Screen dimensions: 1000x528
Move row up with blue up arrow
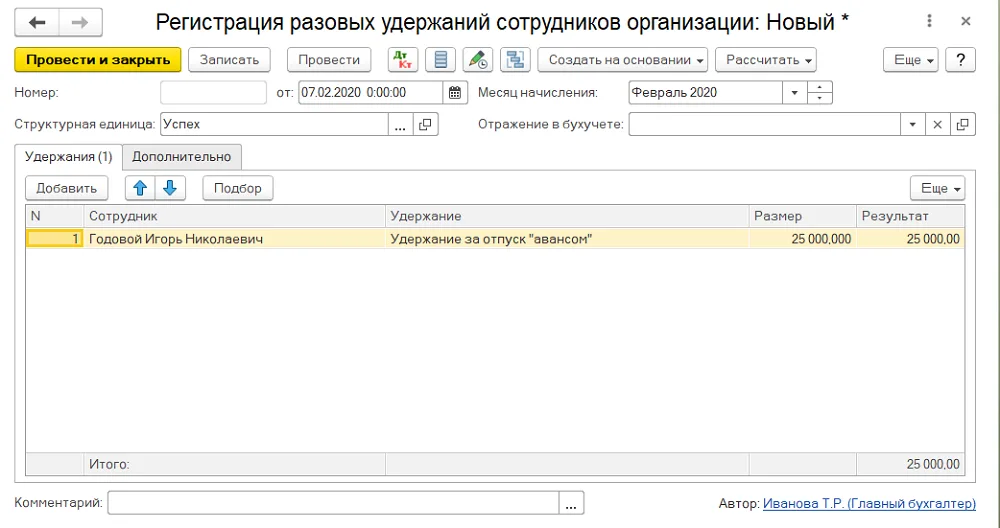click(140, 188)
